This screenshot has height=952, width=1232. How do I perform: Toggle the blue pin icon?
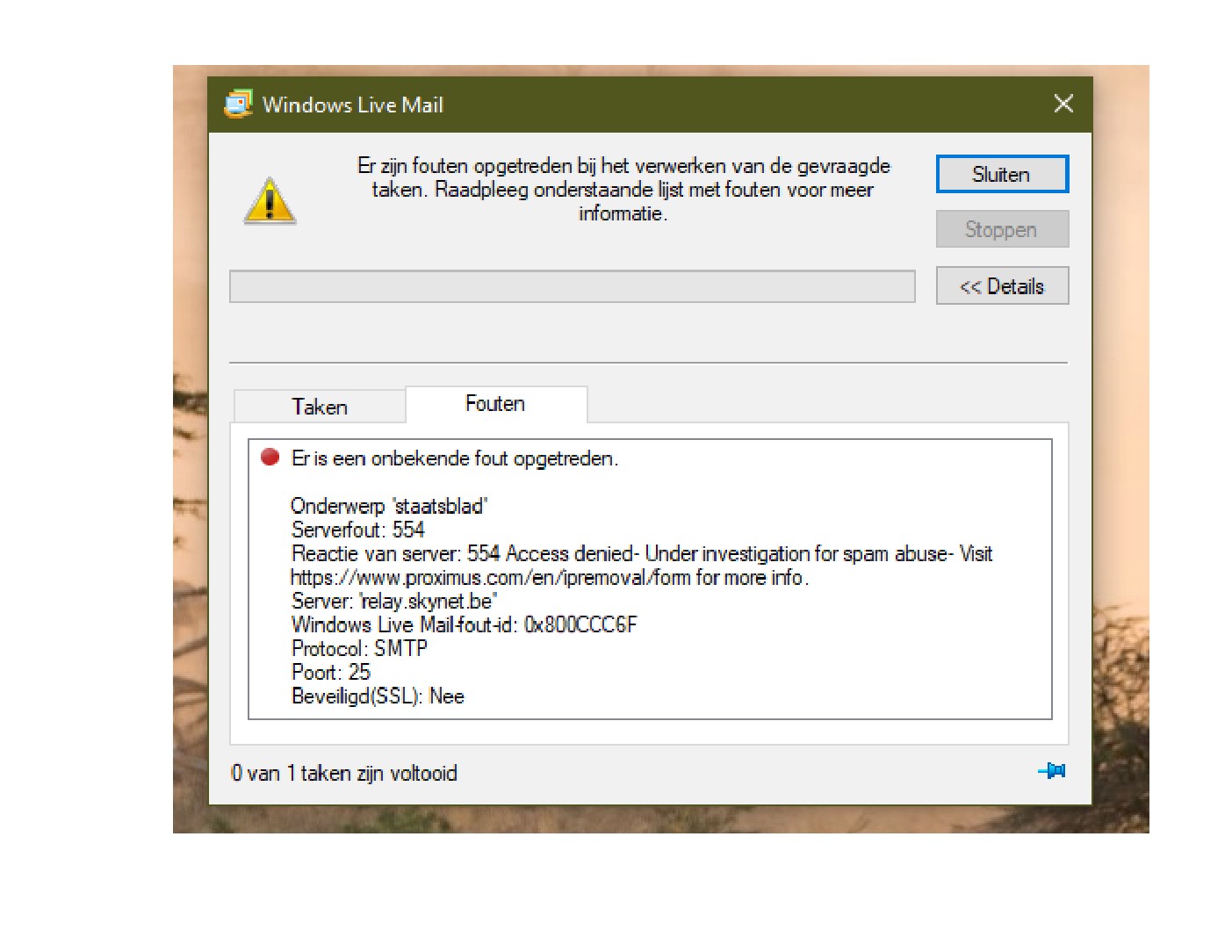[x=1051, y=771]
